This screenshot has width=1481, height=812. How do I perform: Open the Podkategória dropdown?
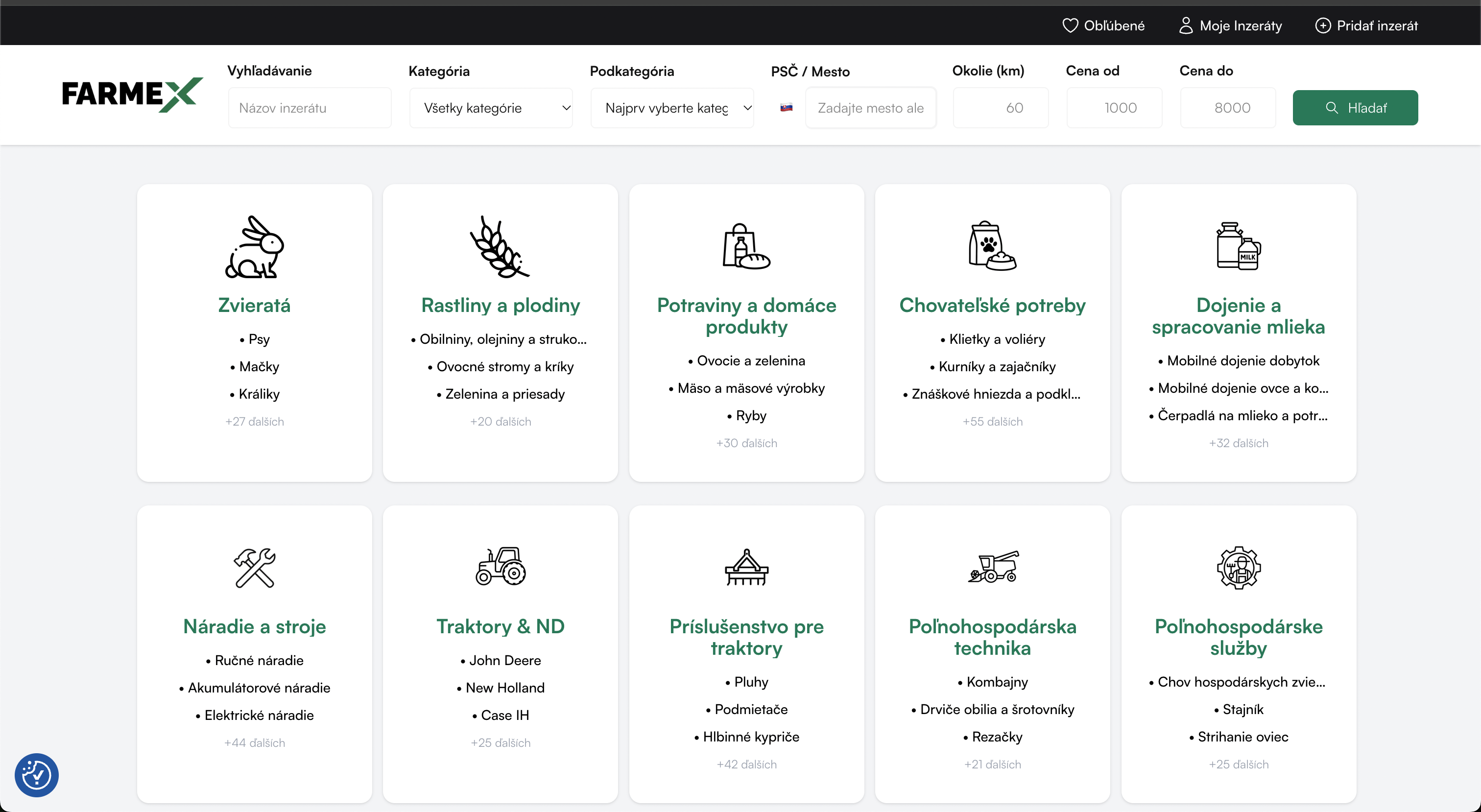671,108
